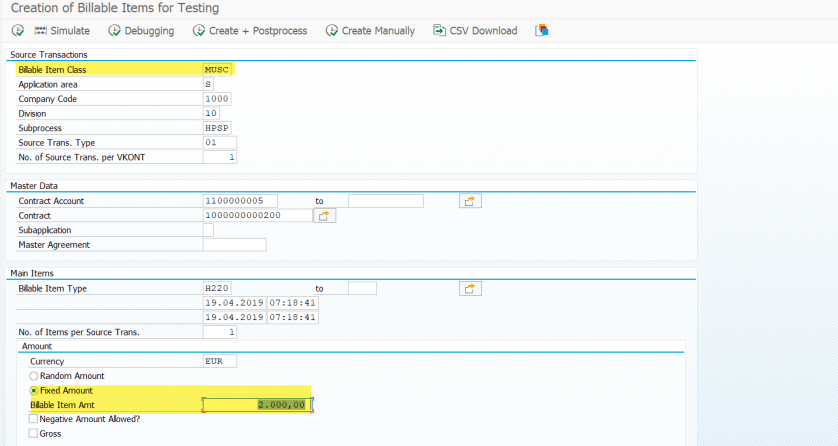This screenshot has width=838, height=446.
Task: Click the Main Items group header
Action: coord(32,273)
